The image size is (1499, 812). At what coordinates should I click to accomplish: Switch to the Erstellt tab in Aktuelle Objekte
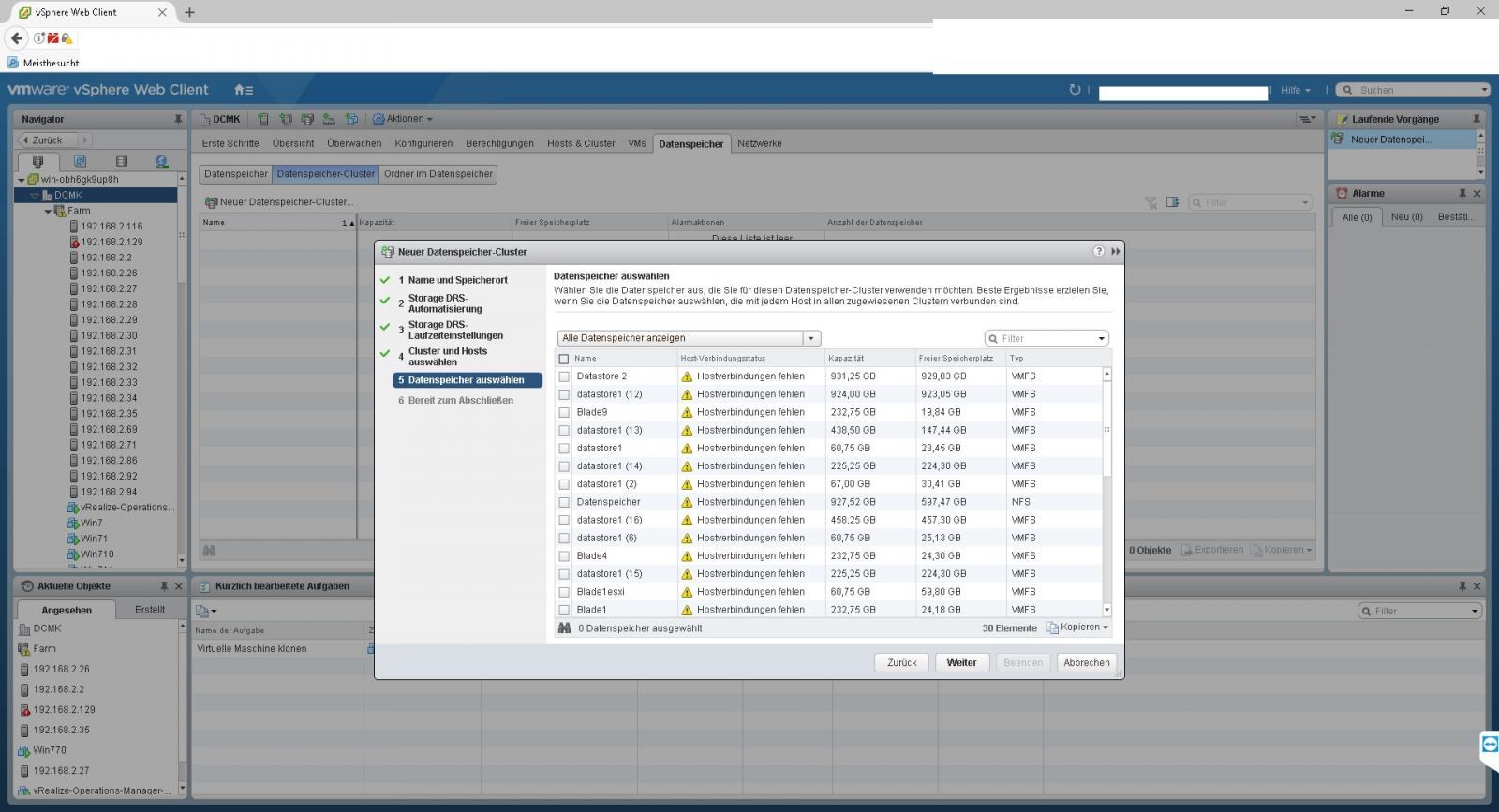[150, 609]
